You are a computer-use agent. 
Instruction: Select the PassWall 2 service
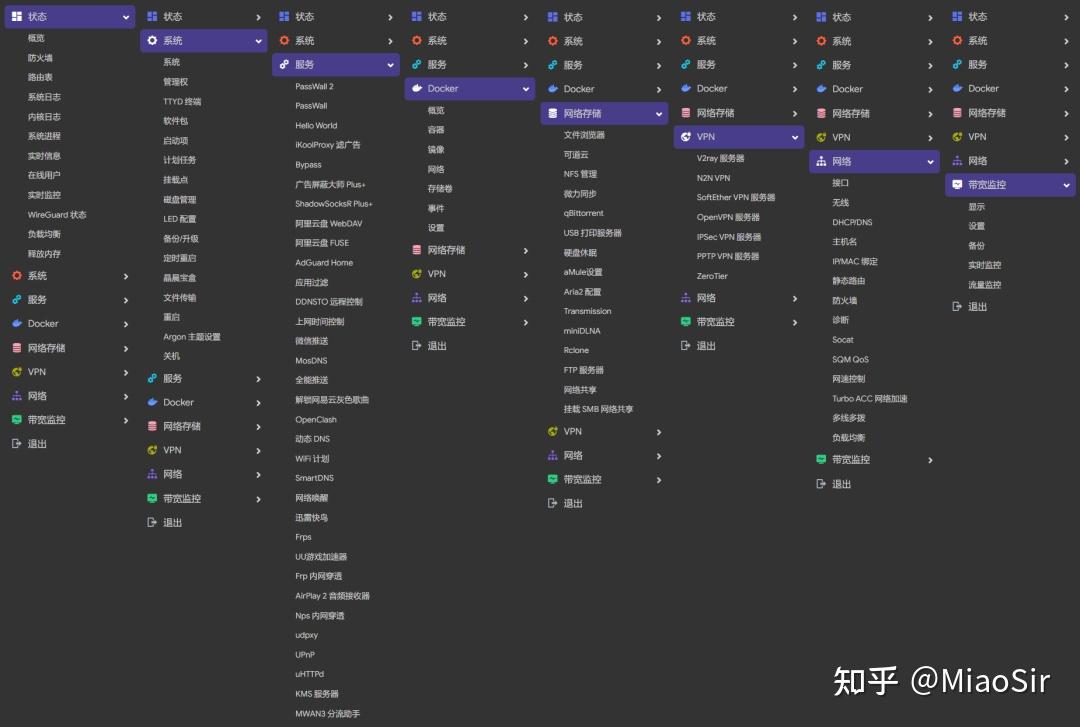click(x=314, y=86)
